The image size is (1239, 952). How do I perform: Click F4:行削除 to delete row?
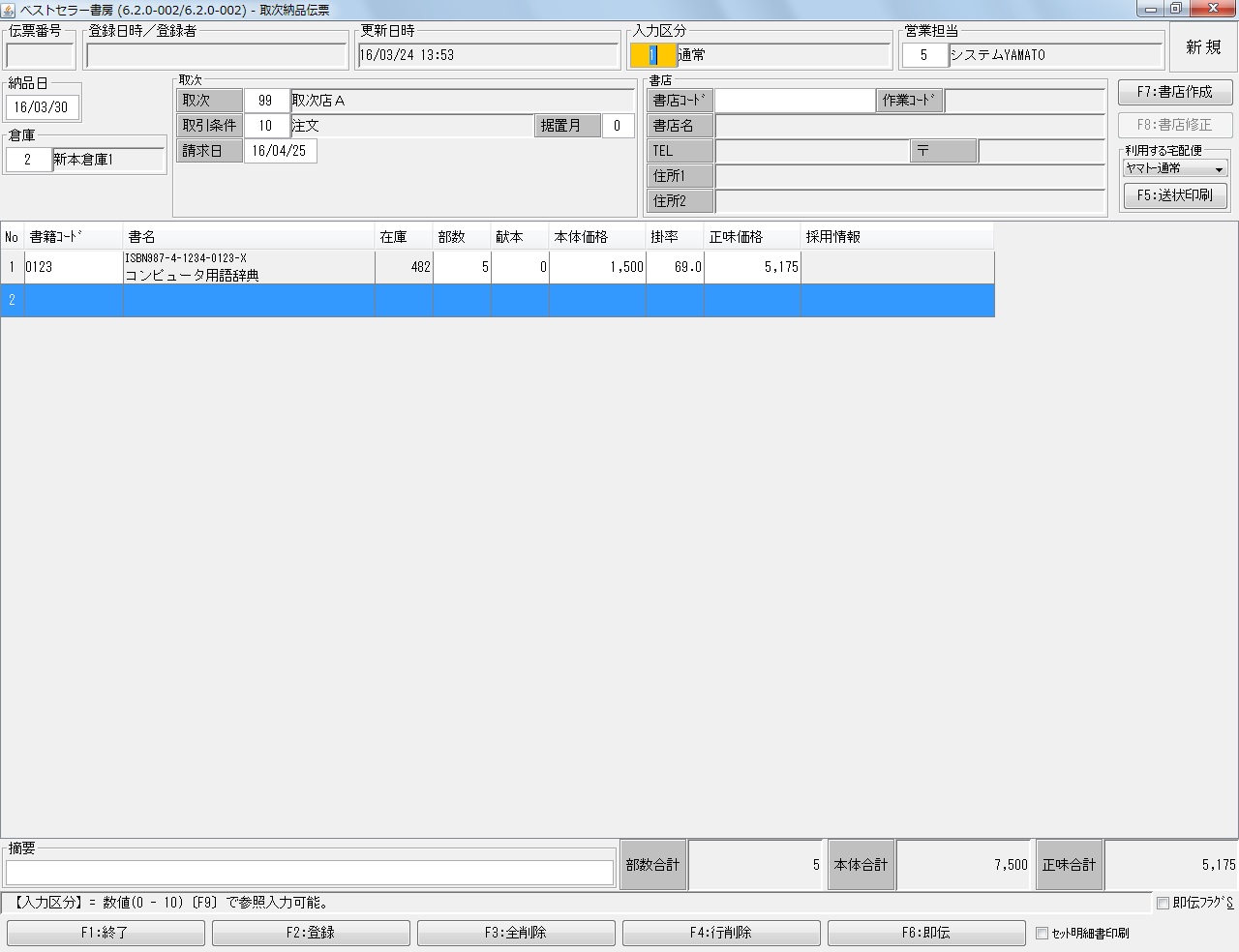721,933
